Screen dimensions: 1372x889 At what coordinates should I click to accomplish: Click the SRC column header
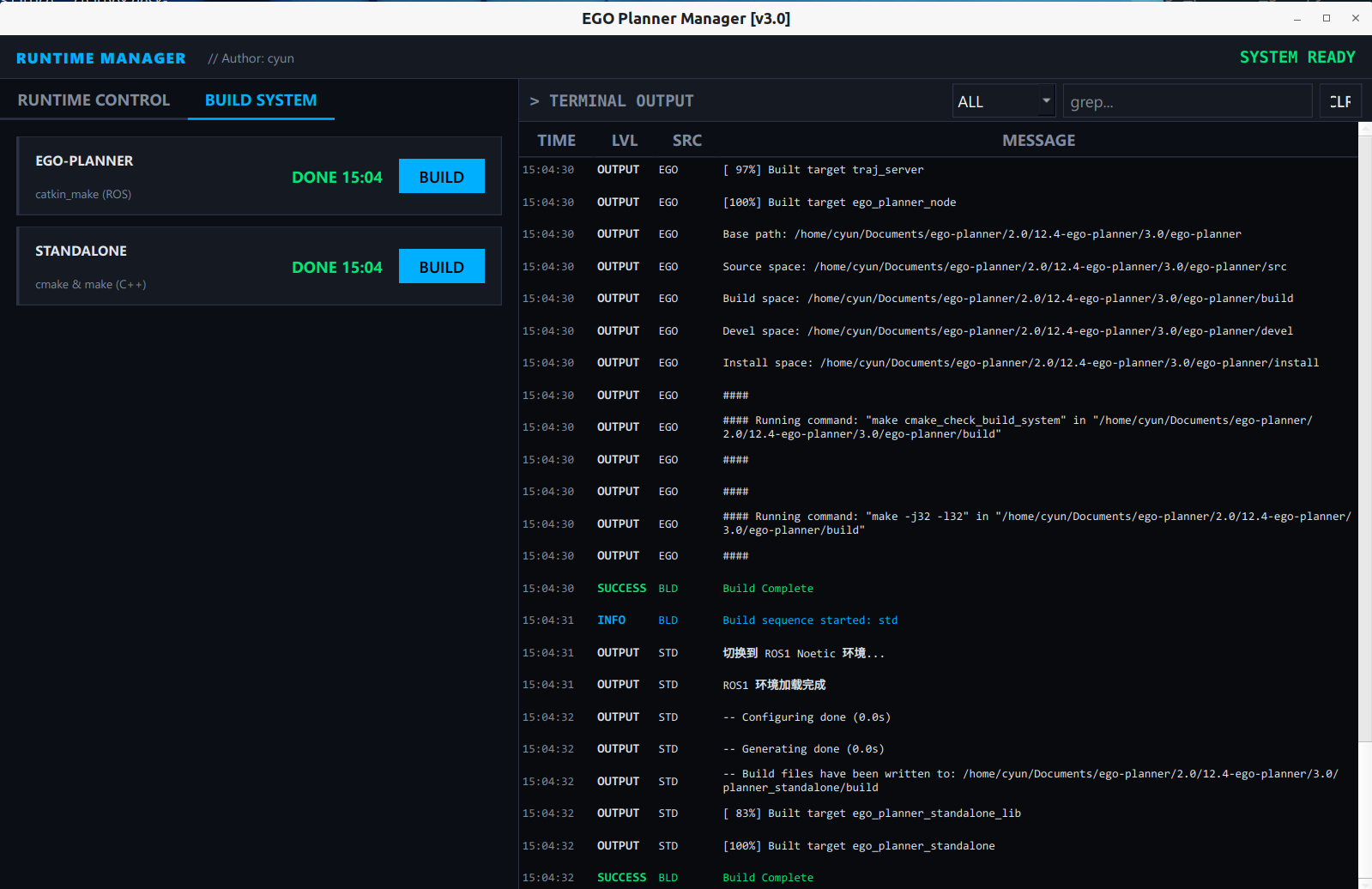[x=687, y=141]
